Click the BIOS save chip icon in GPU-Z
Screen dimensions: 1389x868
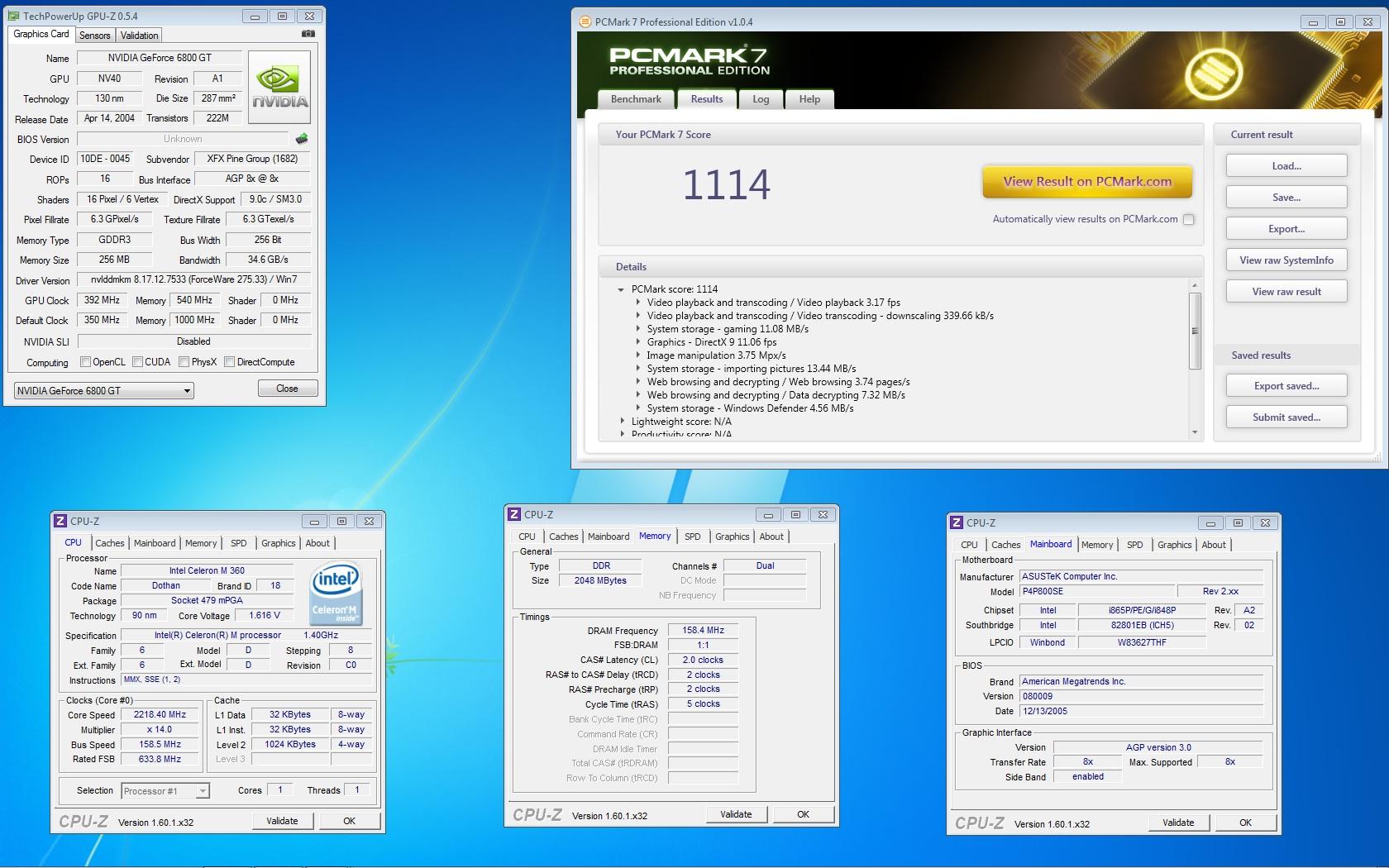click(301, 139)
